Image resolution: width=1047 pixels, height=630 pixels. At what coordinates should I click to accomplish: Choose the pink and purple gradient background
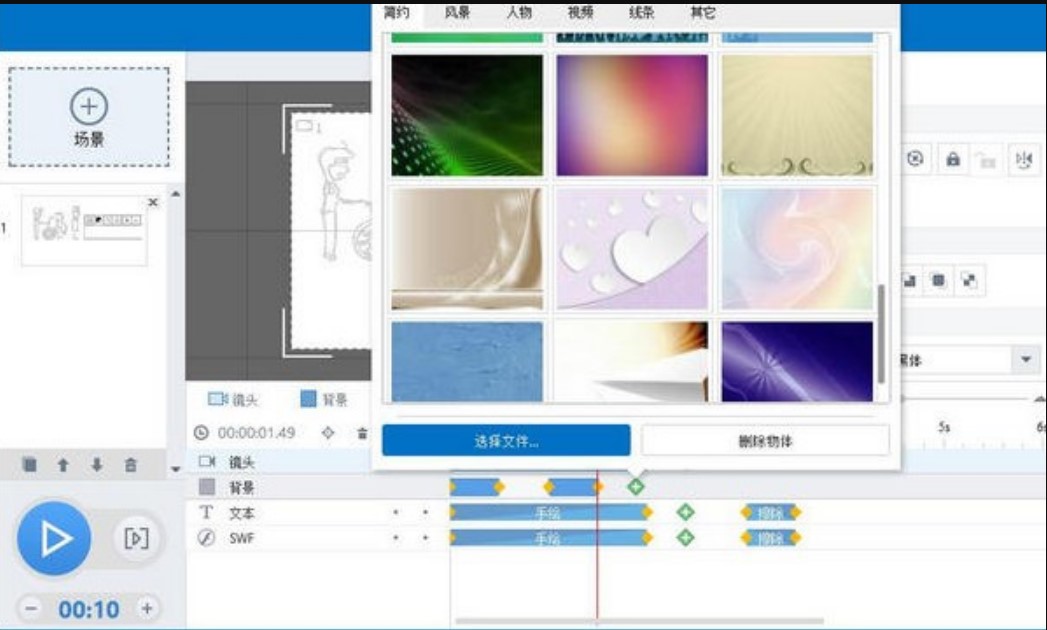click(x=632, y=115)
